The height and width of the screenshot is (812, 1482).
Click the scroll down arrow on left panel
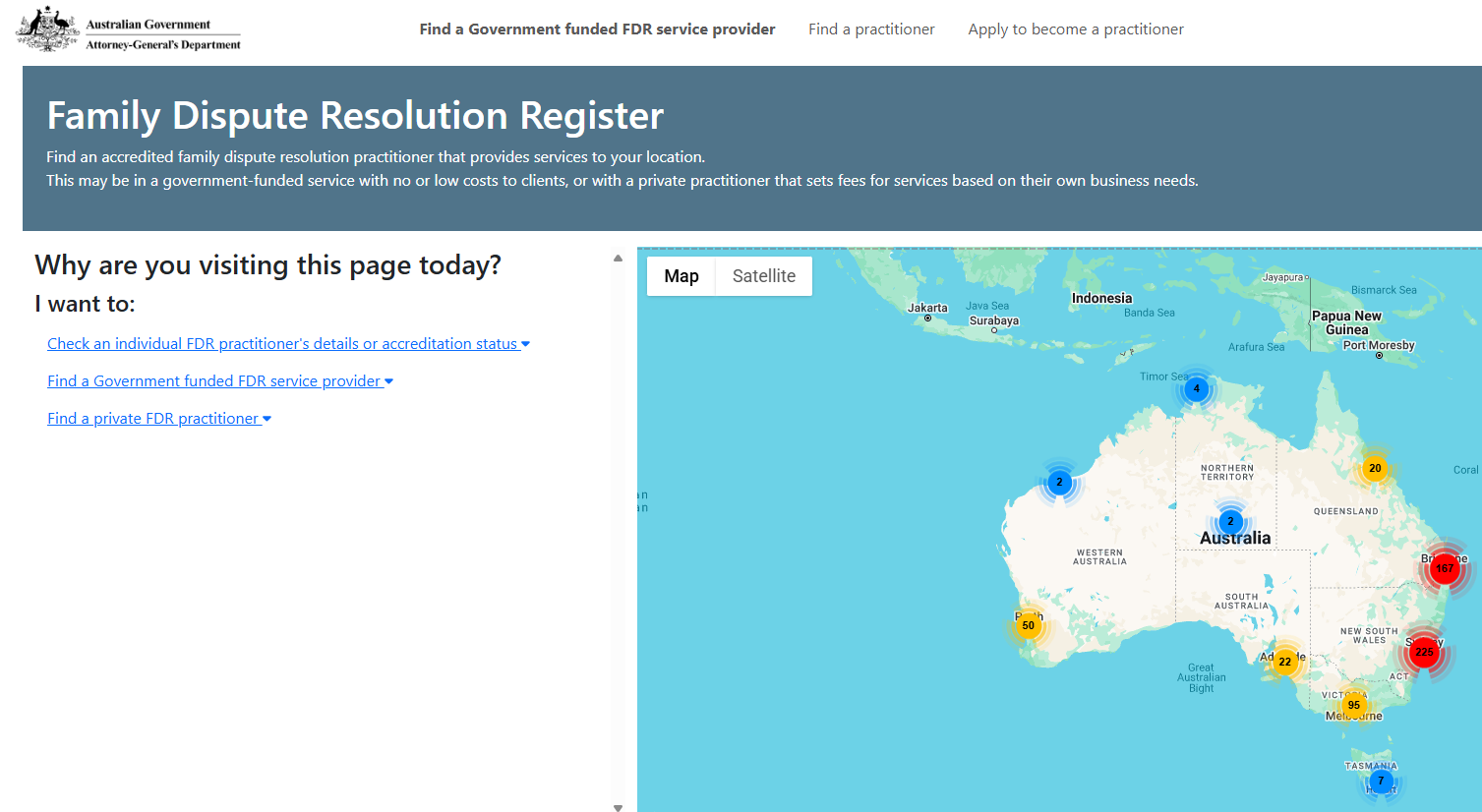tap(618, 807)
